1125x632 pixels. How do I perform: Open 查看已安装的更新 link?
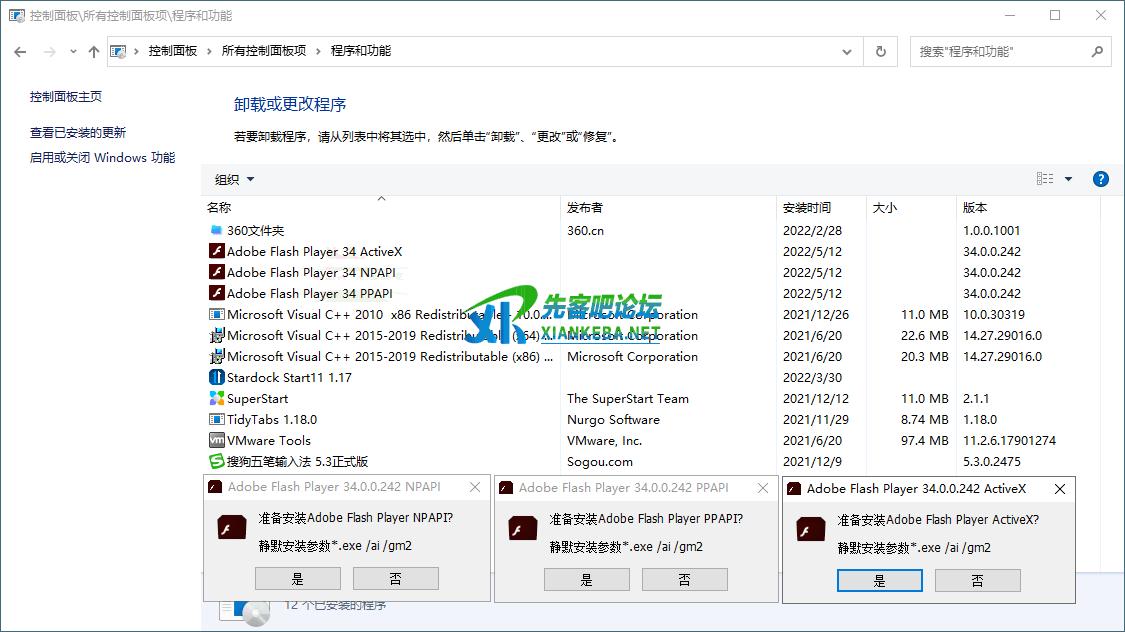pyautogui.click(x=78, y=132)
